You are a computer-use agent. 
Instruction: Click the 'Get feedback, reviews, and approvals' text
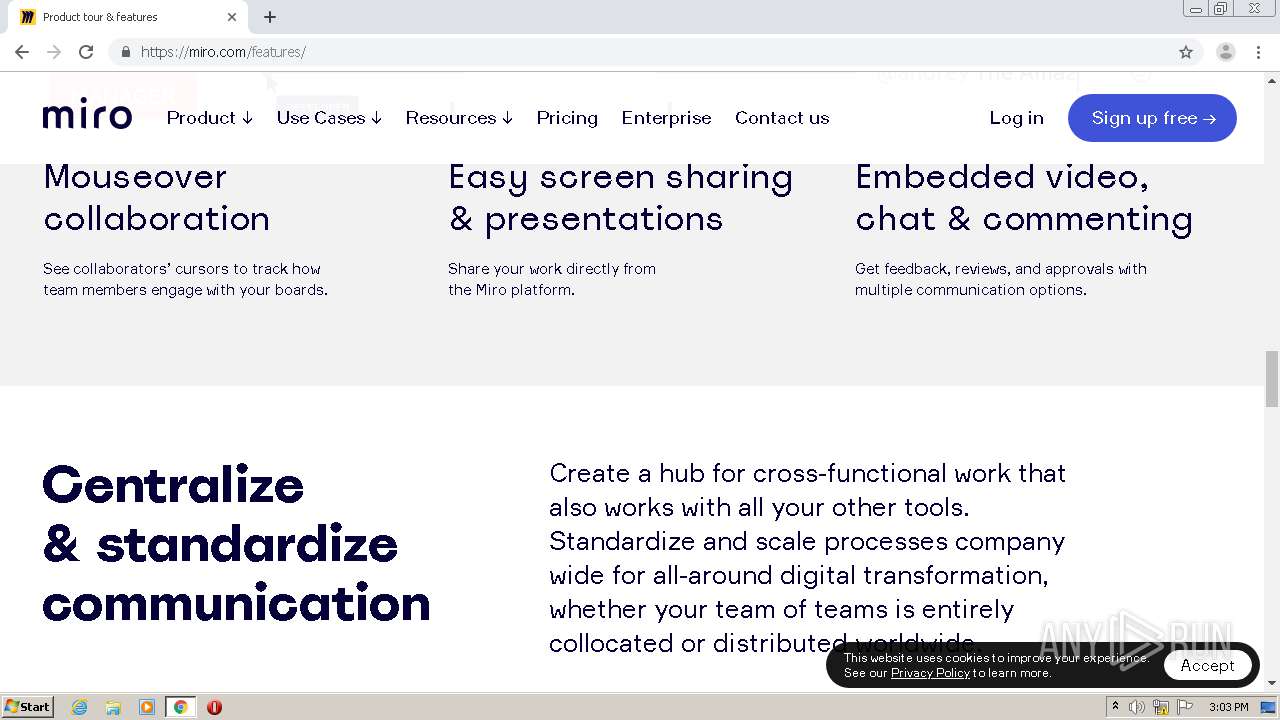pos(1001,279)
